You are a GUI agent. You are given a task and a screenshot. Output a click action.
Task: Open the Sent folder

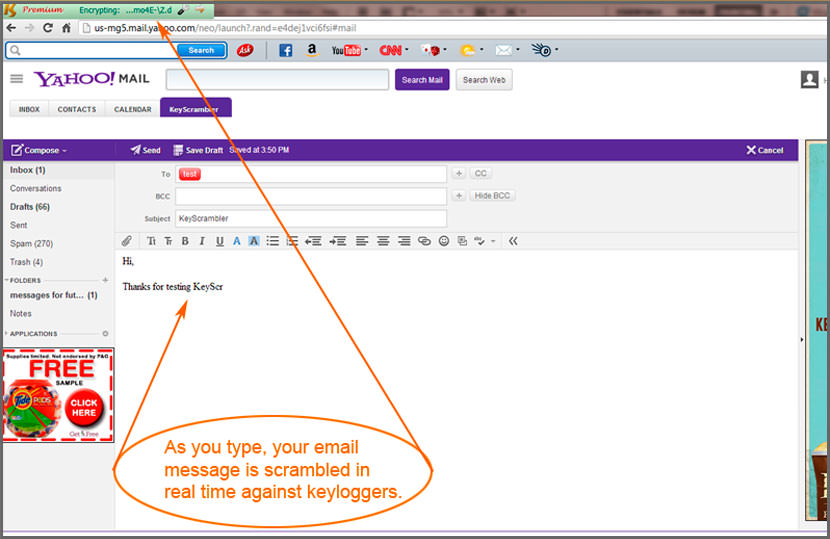(x=19, y=225)
